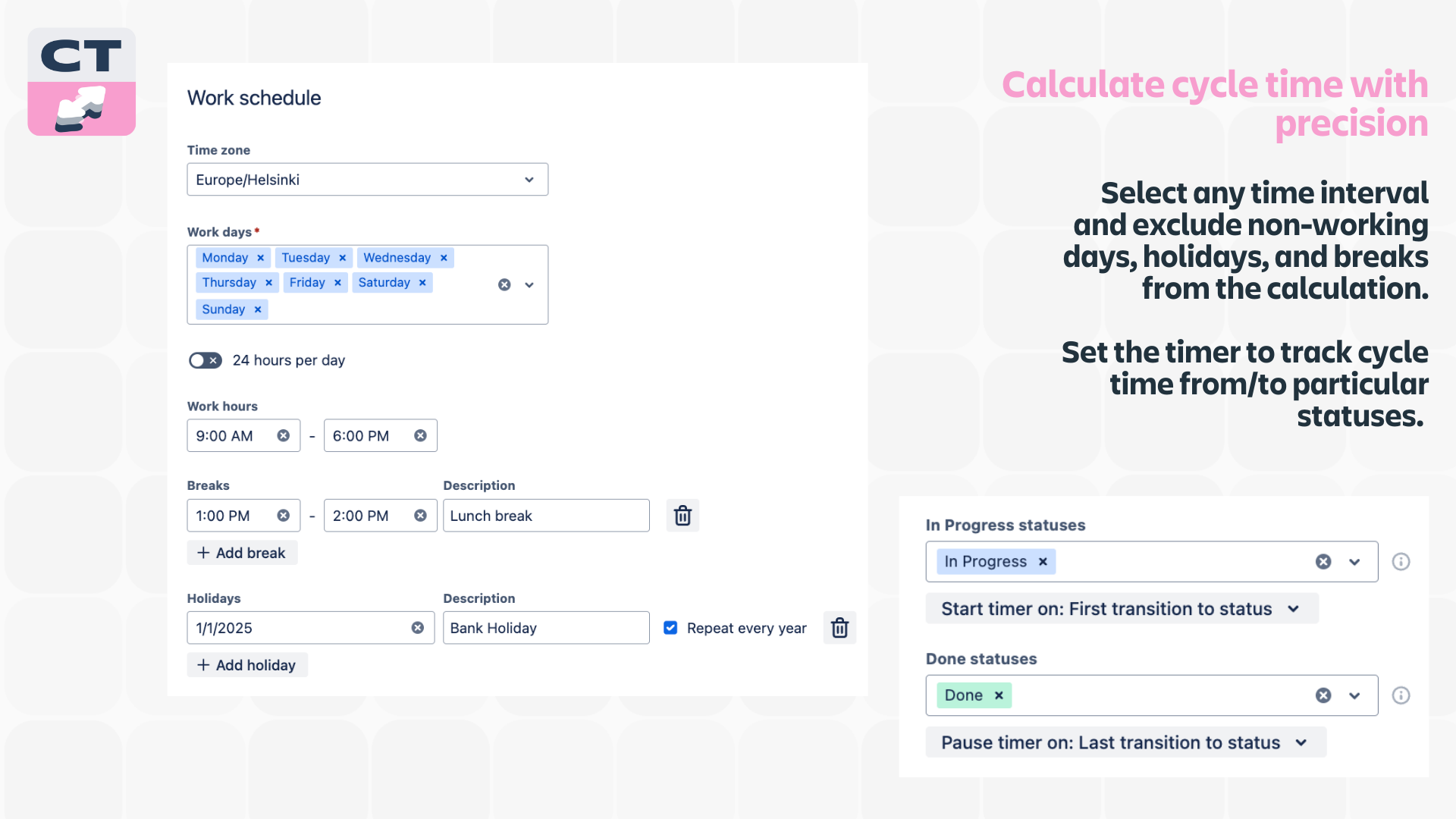Uncheck Repeat every year for the holiday
Viewport: 1456px width, 819px height.
(x=670, y=627)
